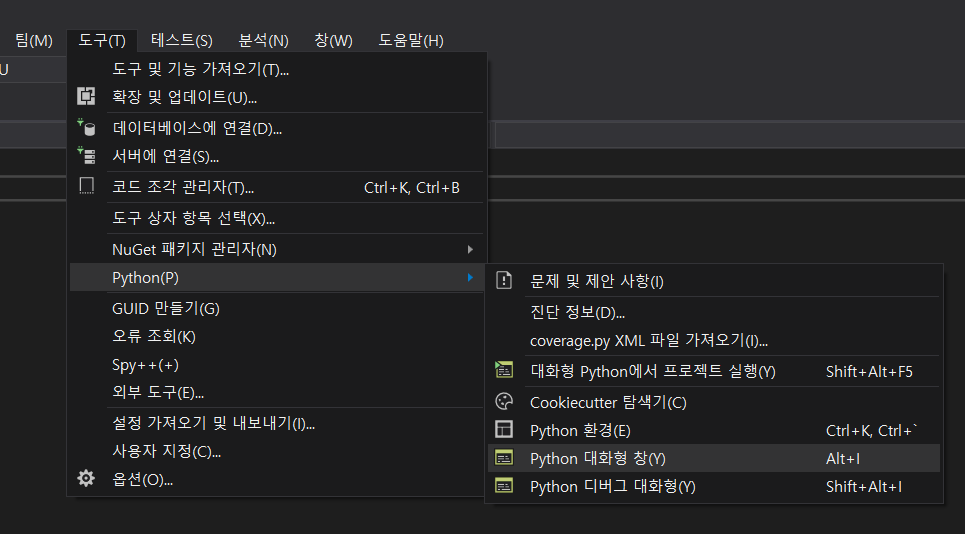The width and height of the screenshot is (965, 534).
Task: Click the issues and suggestions icon
Action: click(505, 281)
